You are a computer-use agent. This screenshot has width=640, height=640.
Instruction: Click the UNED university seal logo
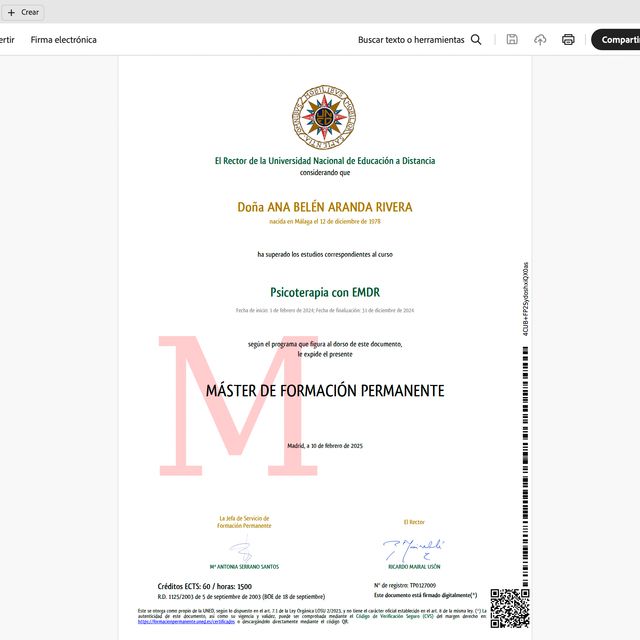(325, 118)
